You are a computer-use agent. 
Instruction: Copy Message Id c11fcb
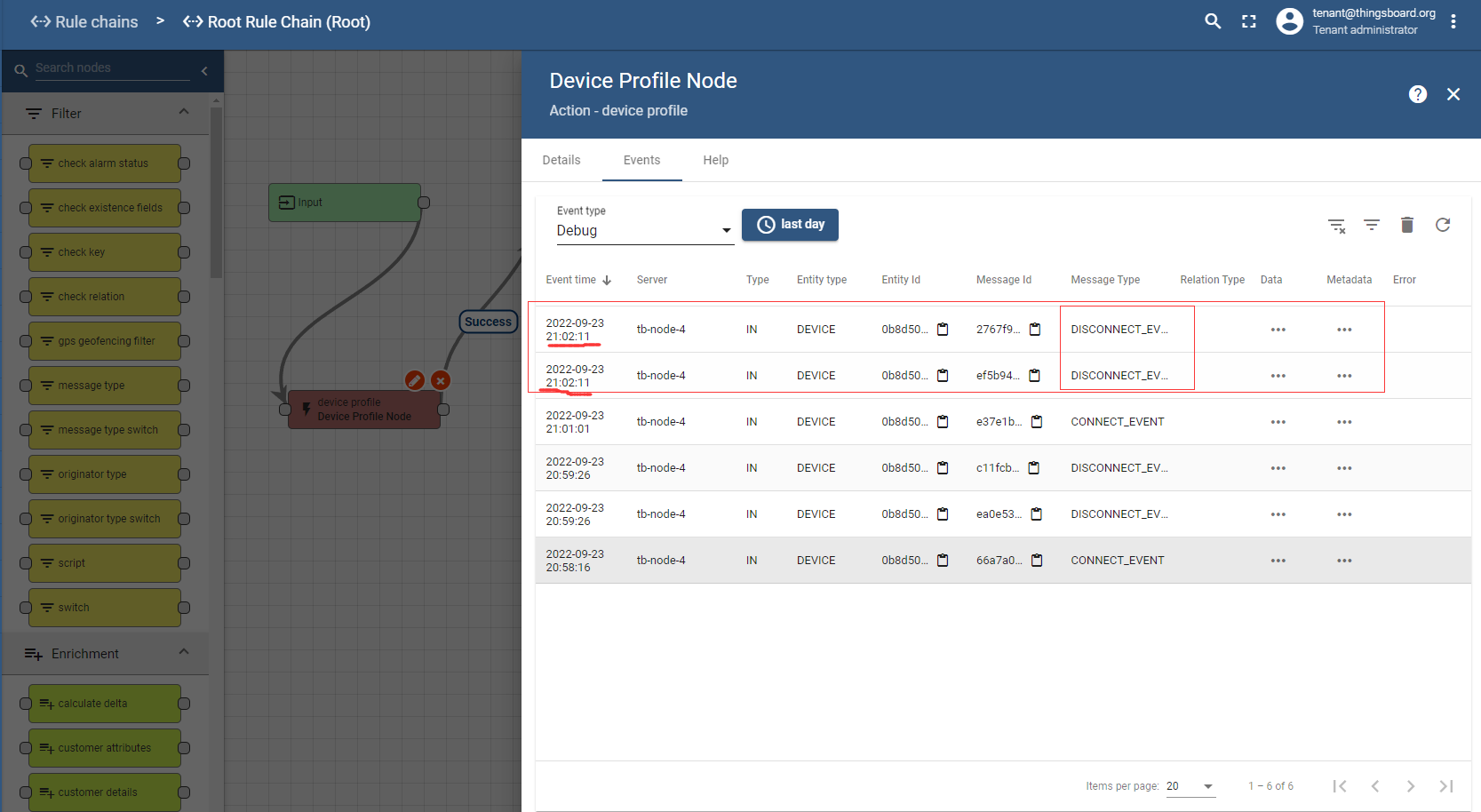pyautogui.click(x=1034, y=468)
